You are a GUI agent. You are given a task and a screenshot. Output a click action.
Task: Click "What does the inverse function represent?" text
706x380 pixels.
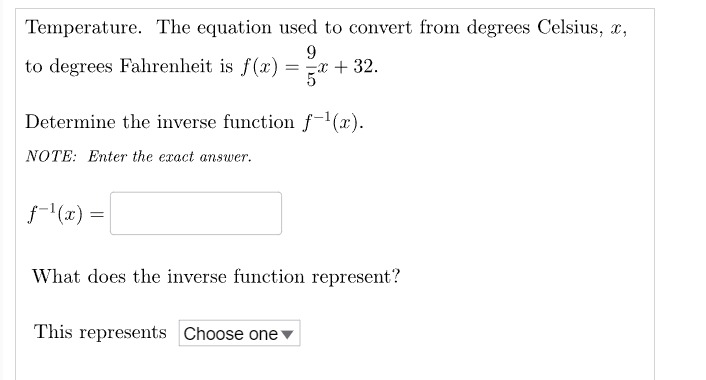216,276
